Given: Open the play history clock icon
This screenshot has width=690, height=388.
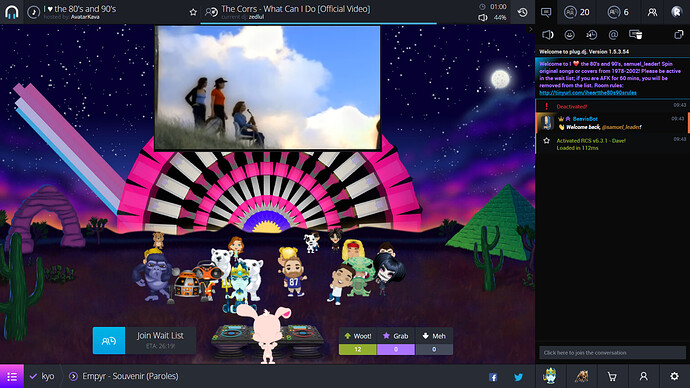Looking at the screenshot, I should click(522, 12).
